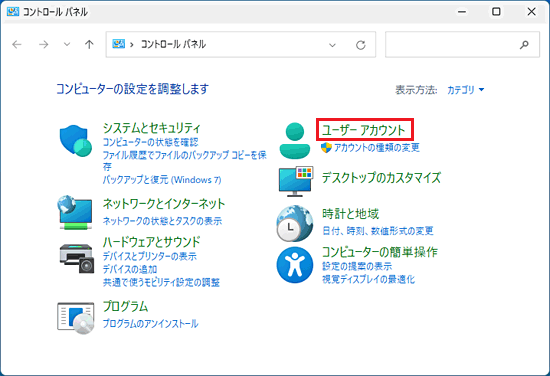550x376 pixels.
Task: Close the Control Panel window
Action: [531, 12]
